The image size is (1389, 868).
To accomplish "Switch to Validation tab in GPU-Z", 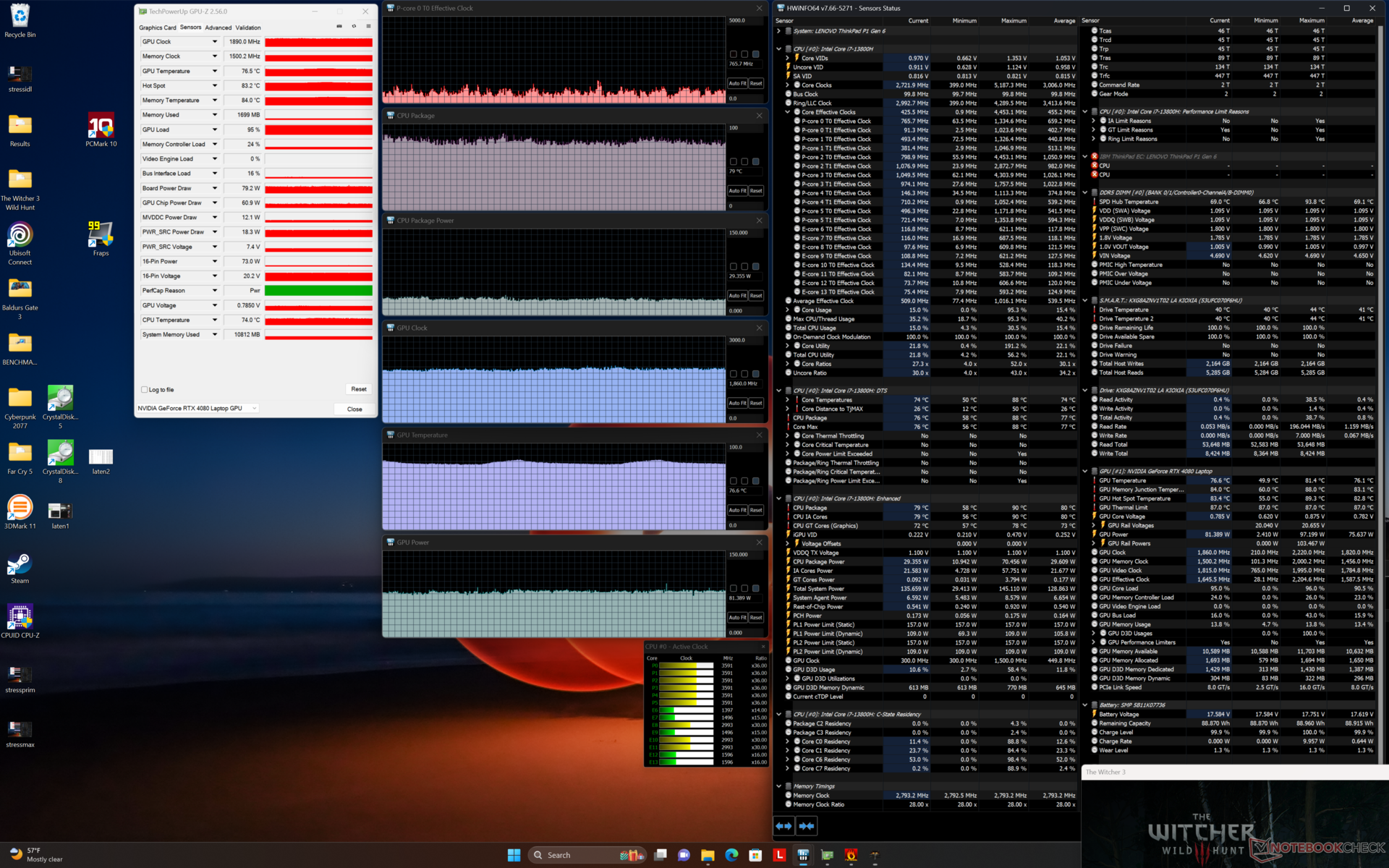I will click(x=248, y=27).
